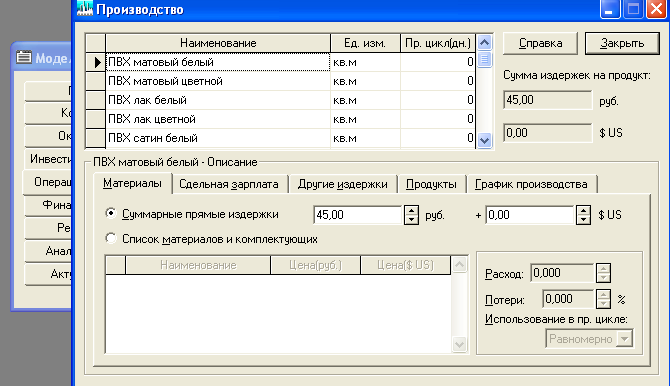
Task: Open the Равномерно usage dropdown
Action: [624, 339]
